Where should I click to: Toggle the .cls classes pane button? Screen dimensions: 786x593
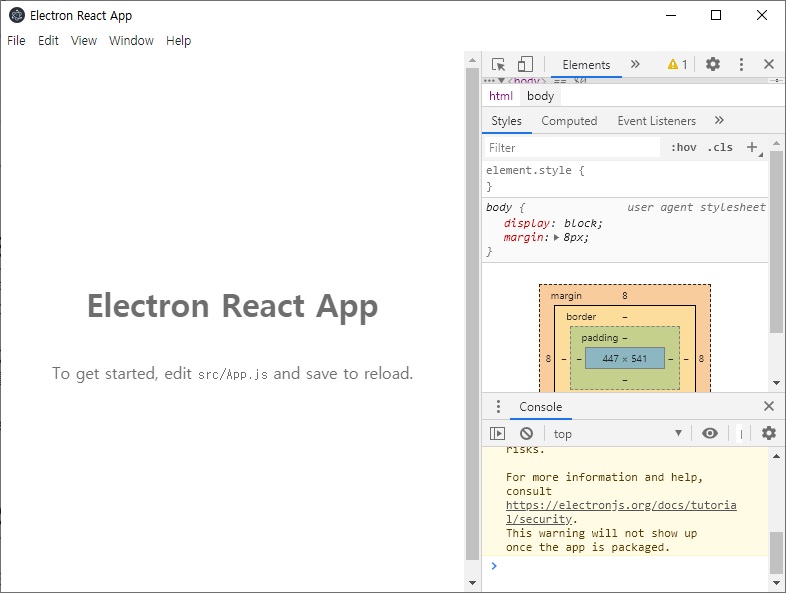click(720, 147)
